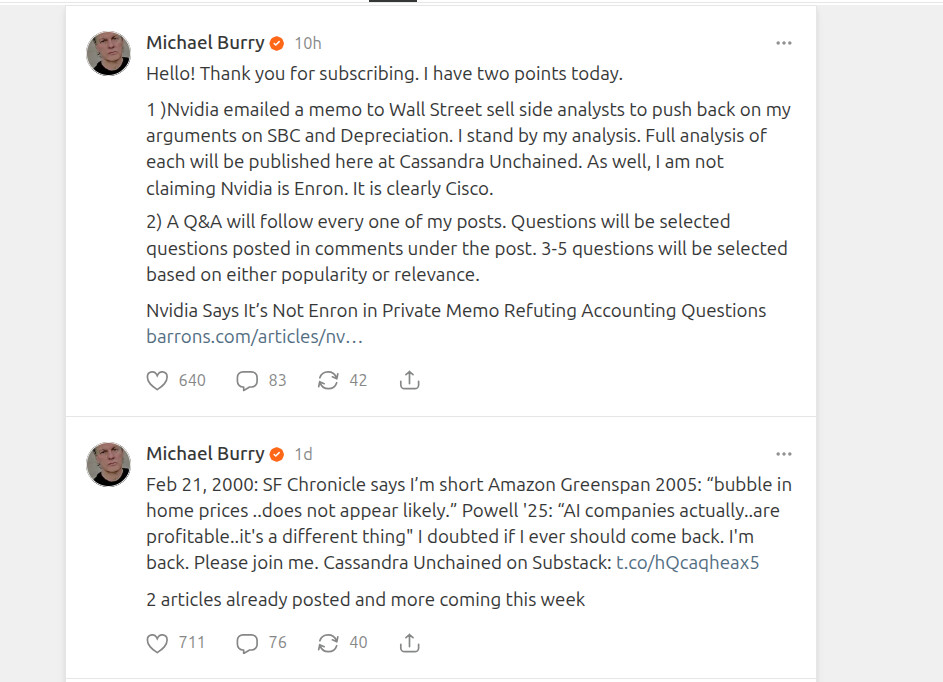Share the Nvidia memo post
The image size is (943, 682).
click(409, 381)
